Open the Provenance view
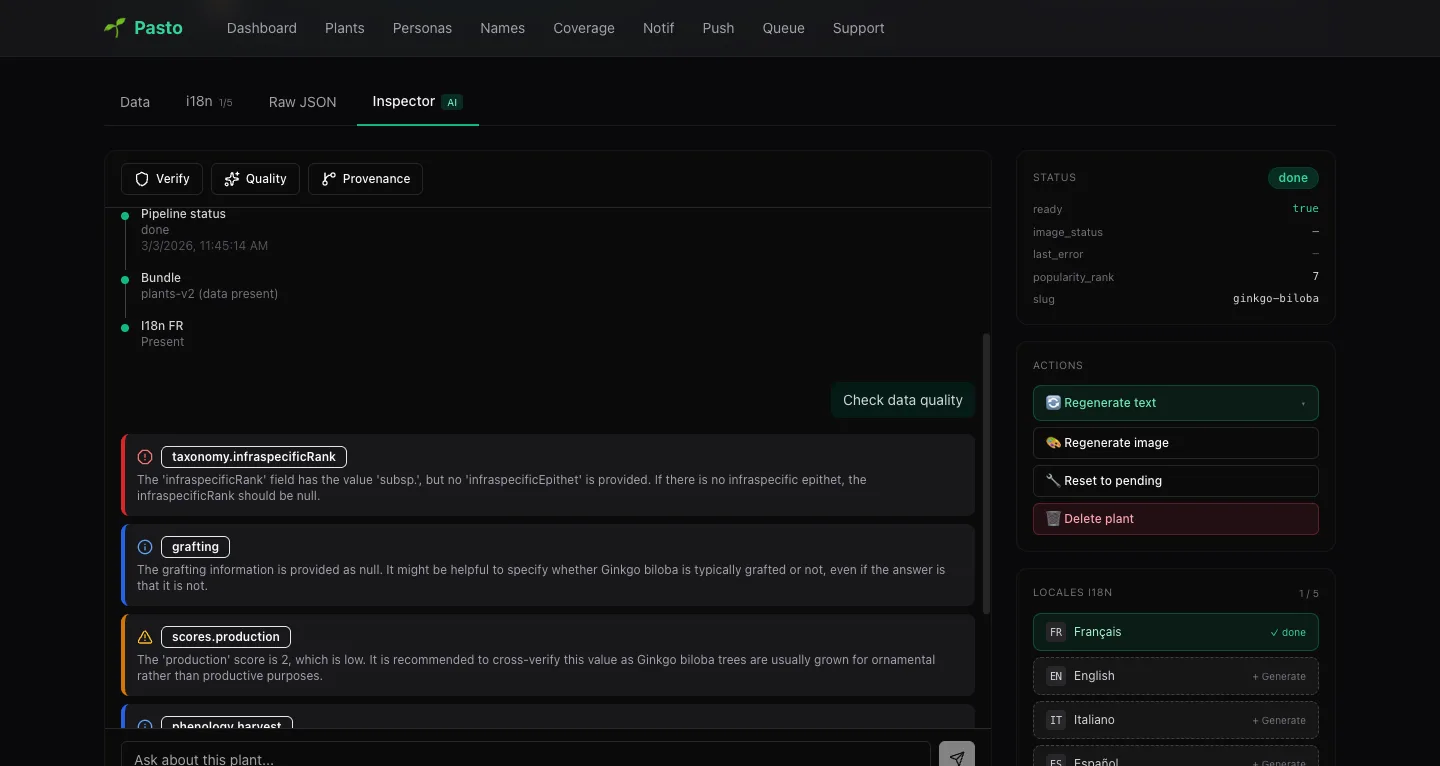This screenshot has height=766, width=1440. (365, 179)
